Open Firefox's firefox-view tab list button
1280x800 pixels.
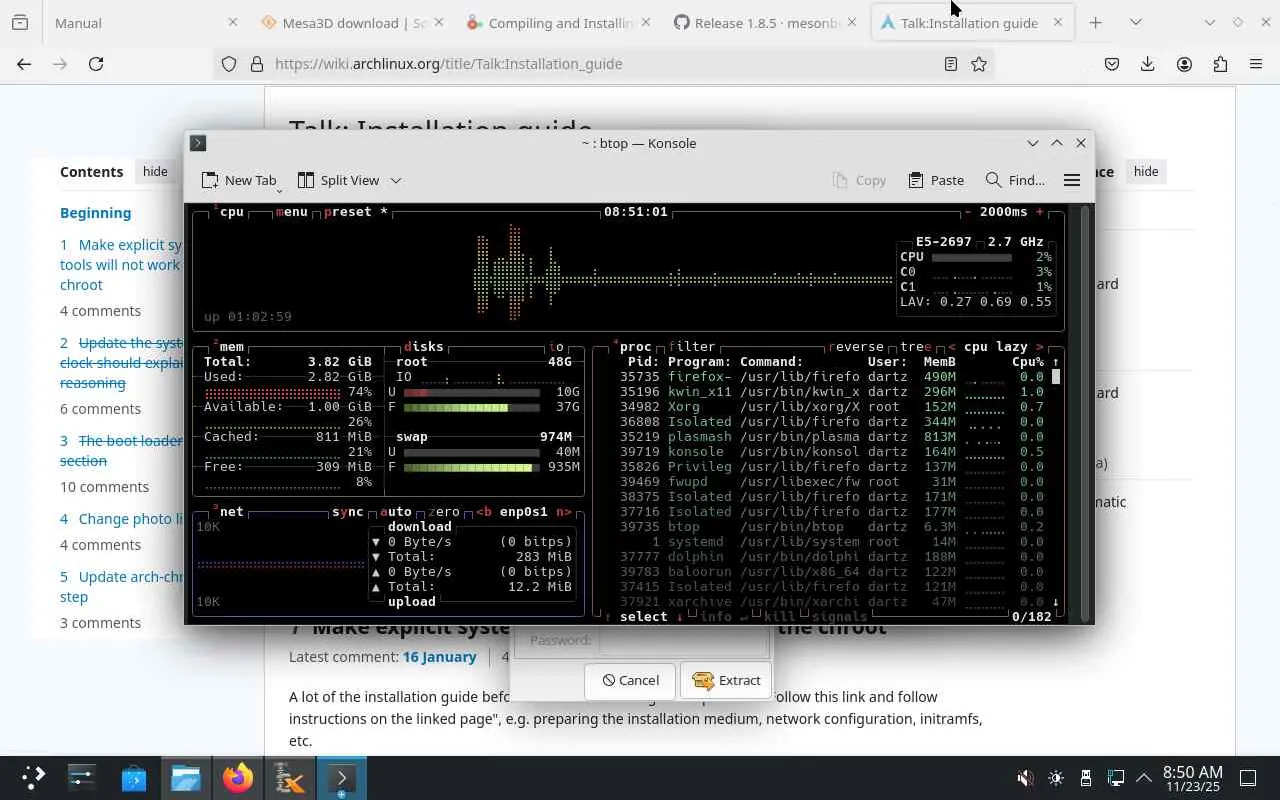20,22
